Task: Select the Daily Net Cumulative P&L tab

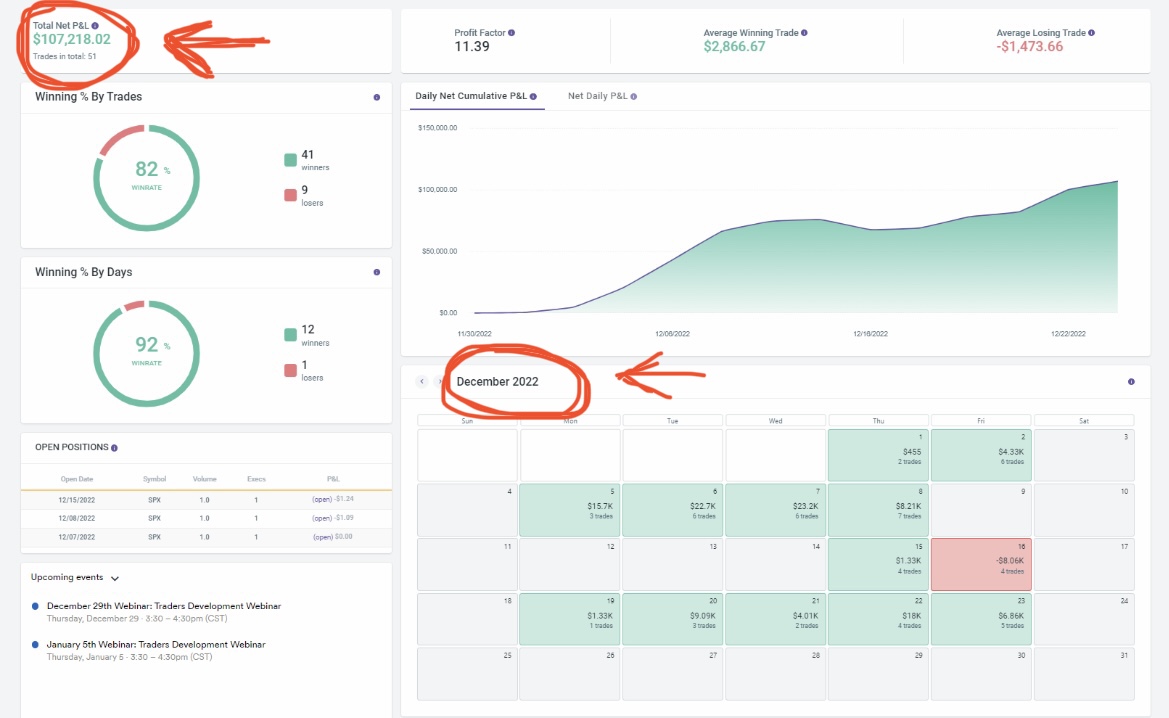Action: point(475,96)
